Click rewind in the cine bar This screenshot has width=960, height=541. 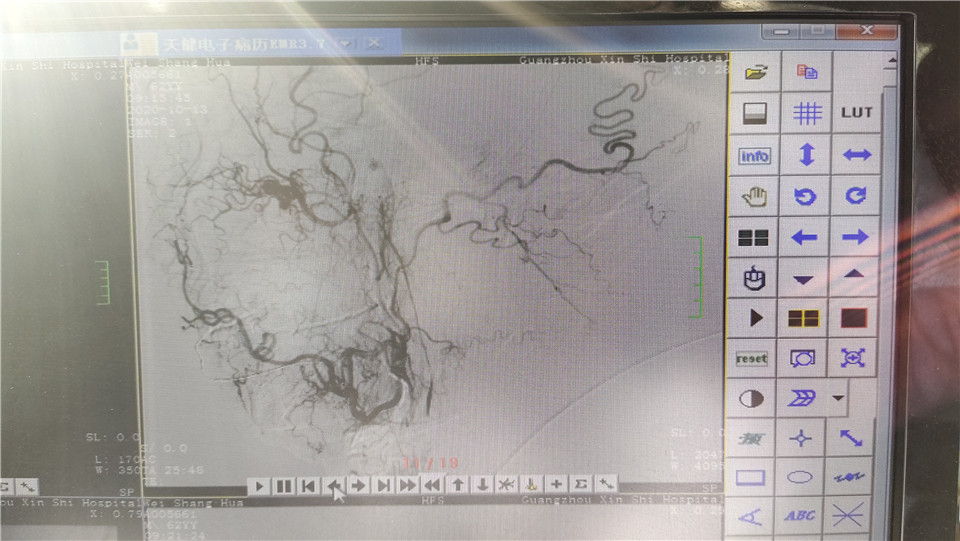pyautogui.click(x=433, y=485)
